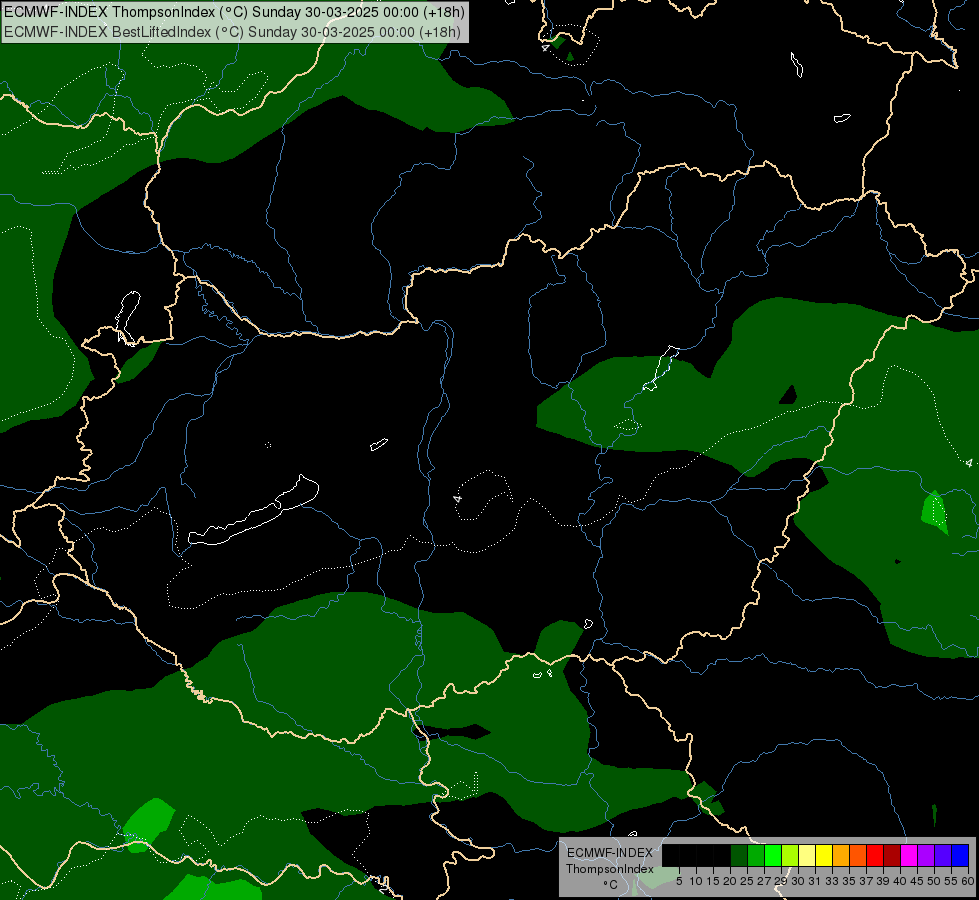The height and width of the screenshot is (900, 979).
Task: Click the contour label 4 in map center
Action: pyautogui.click(x=458, y=498)
